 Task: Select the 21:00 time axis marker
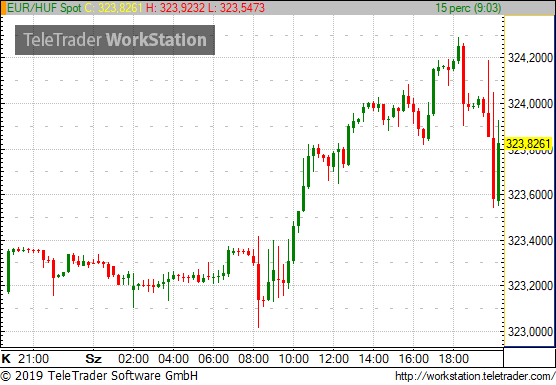33,359
